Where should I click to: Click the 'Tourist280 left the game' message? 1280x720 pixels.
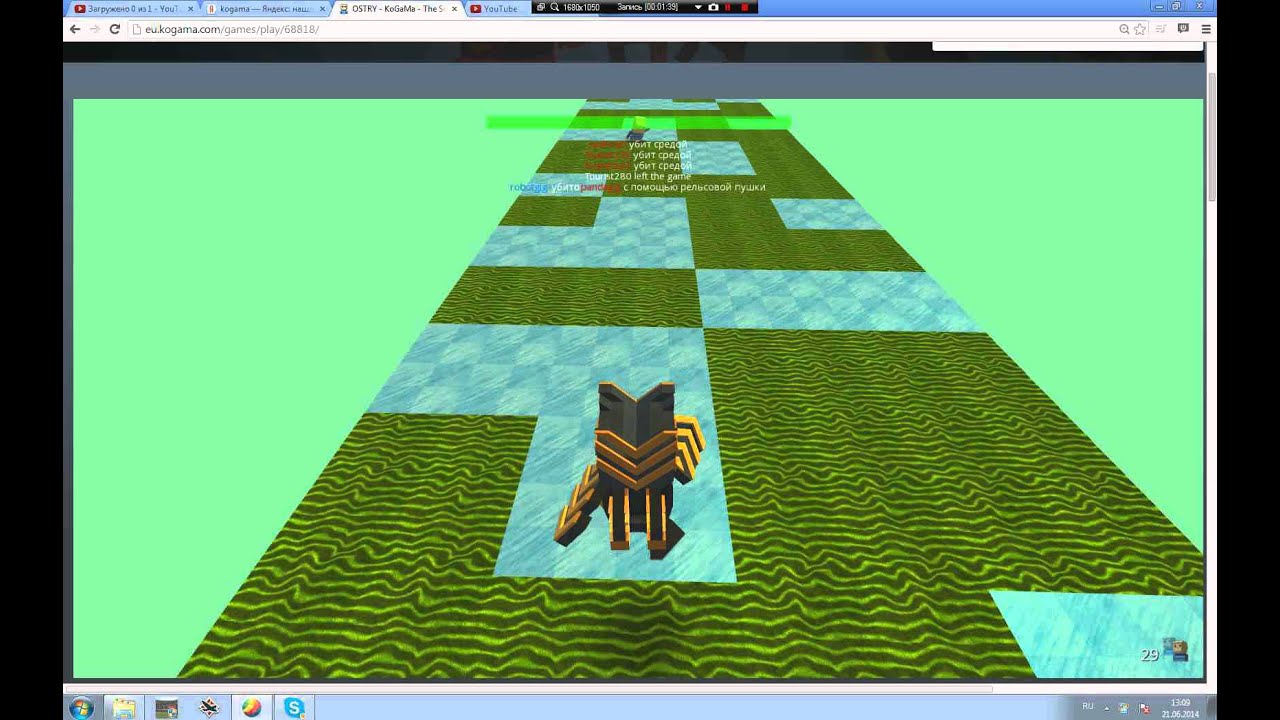pyautogui.click(x=638, y=176)
